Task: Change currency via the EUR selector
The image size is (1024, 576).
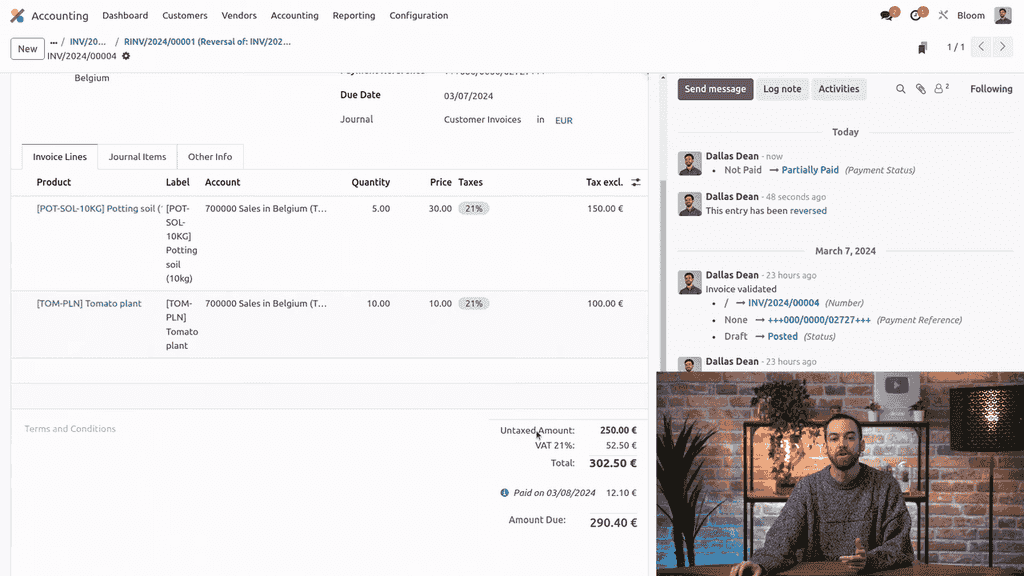Action: click(563, 120)
